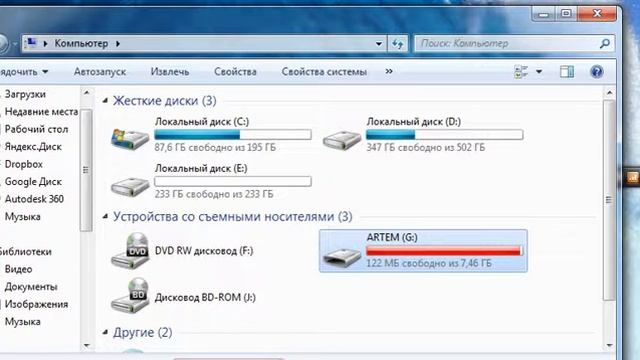Collapse the Другие group
Viewport: 640px width, 360px height.
point(105,332)
